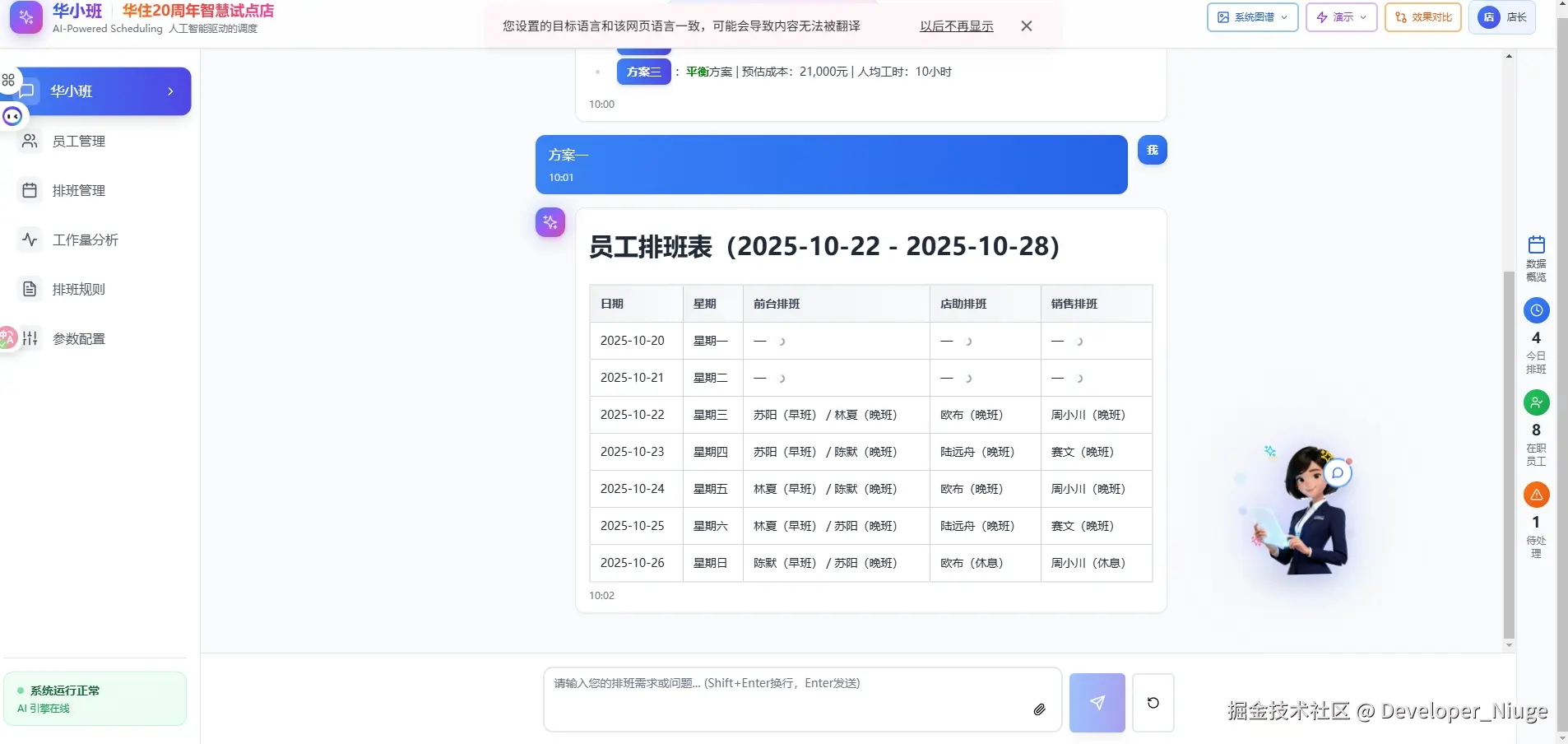Open the 今日排班 clock icon
Image resolution: width=1568 pixels, height=744 pixels.
point(1537,310)
